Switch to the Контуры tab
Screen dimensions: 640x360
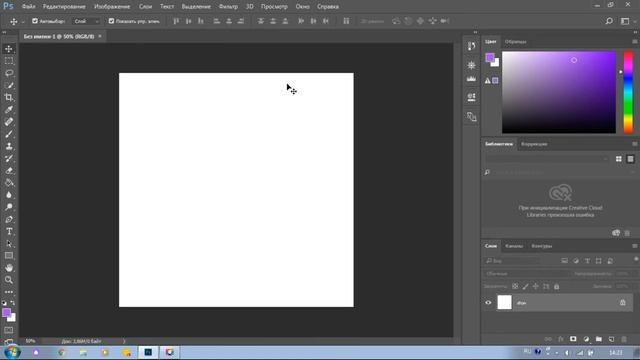click(x=542, y=246)
